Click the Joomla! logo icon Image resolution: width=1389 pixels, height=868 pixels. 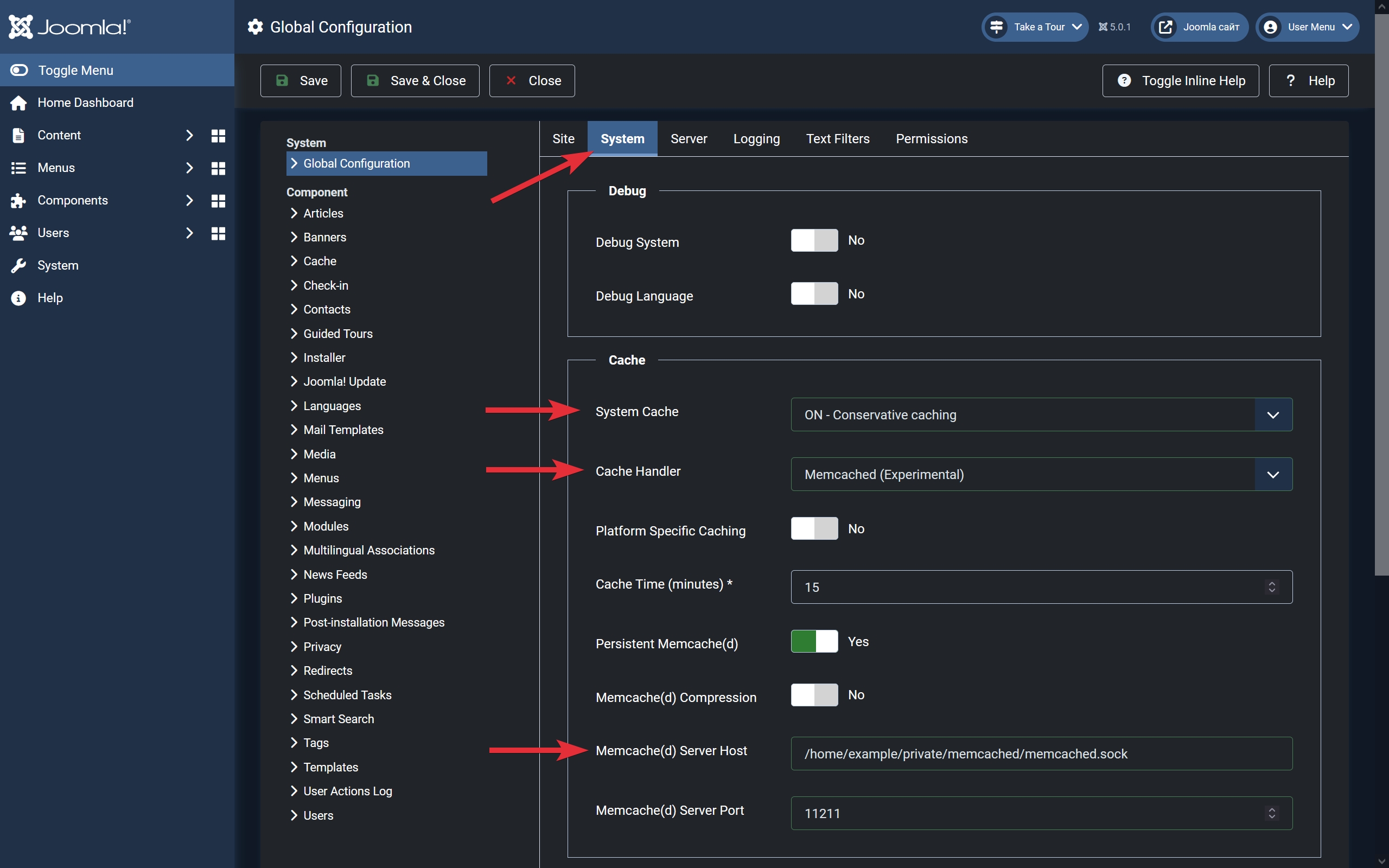click(20, 27)
